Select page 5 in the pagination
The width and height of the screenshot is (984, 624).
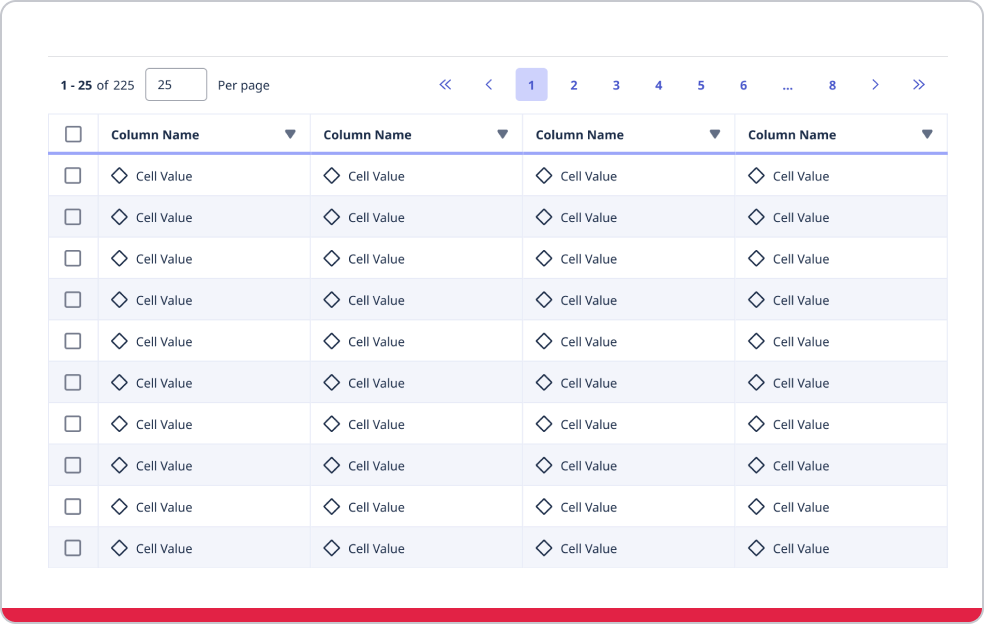(701, 85)
